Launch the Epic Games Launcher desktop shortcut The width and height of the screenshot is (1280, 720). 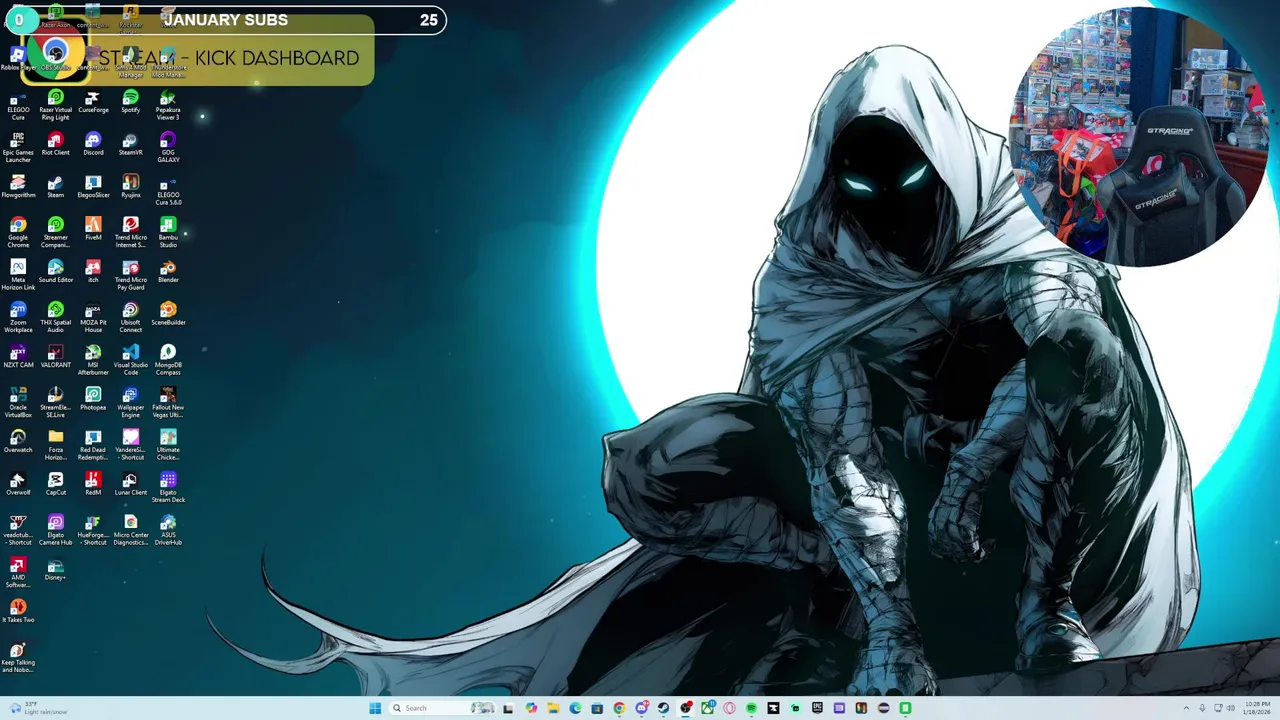(x=18, y=148)
